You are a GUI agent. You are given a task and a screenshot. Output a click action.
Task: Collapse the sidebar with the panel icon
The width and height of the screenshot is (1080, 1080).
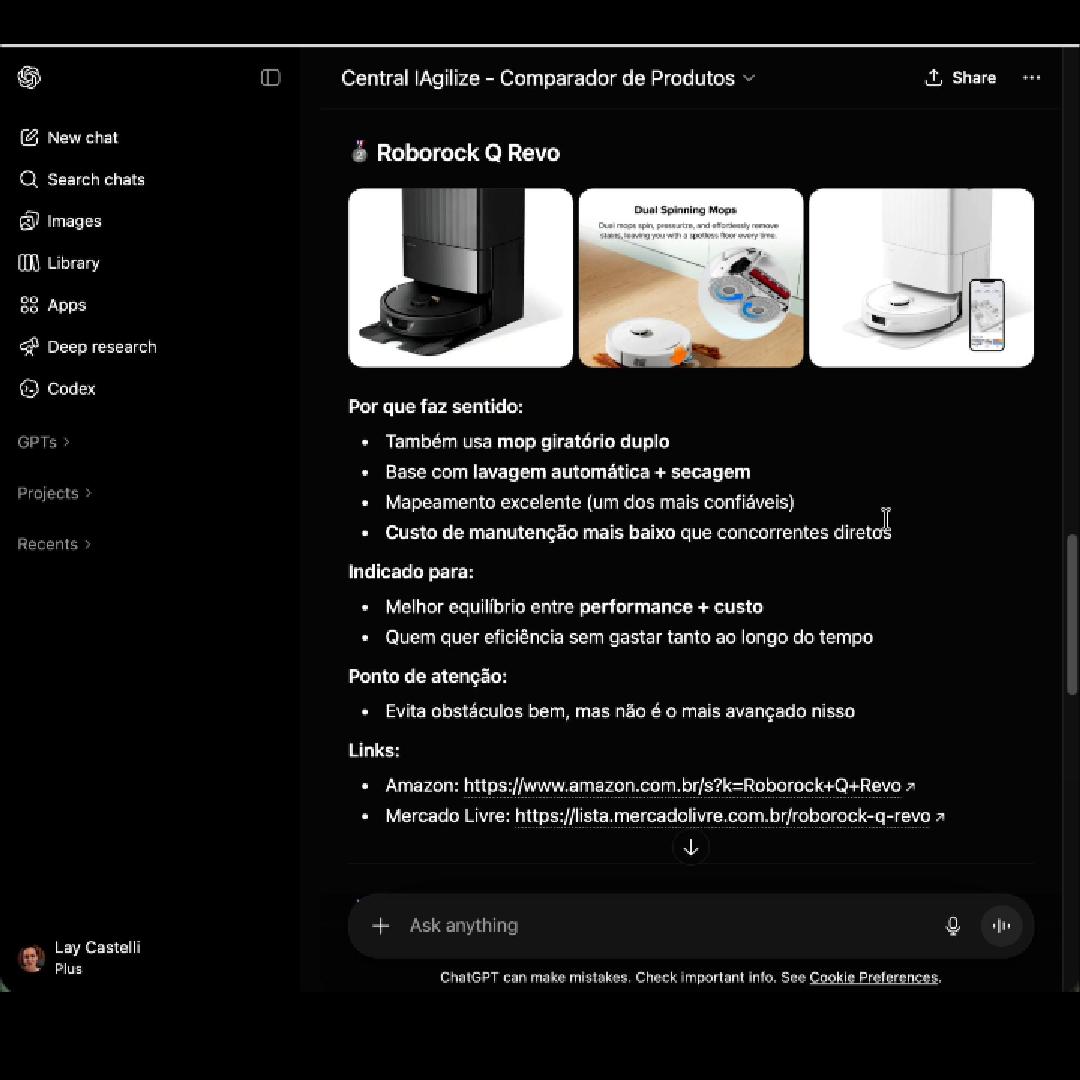pos(270,77)
